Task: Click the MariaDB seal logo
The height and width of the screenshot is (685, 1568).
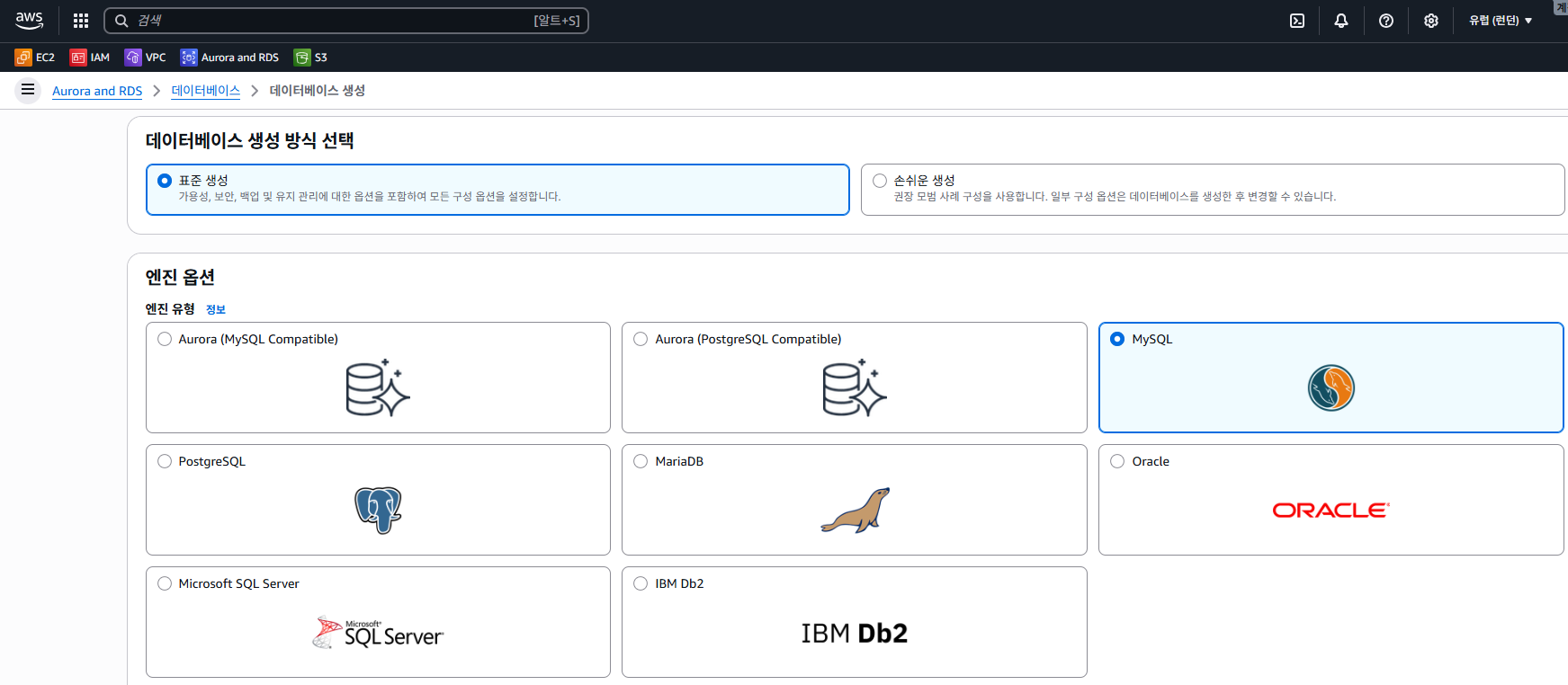Action: click(856, 510)
